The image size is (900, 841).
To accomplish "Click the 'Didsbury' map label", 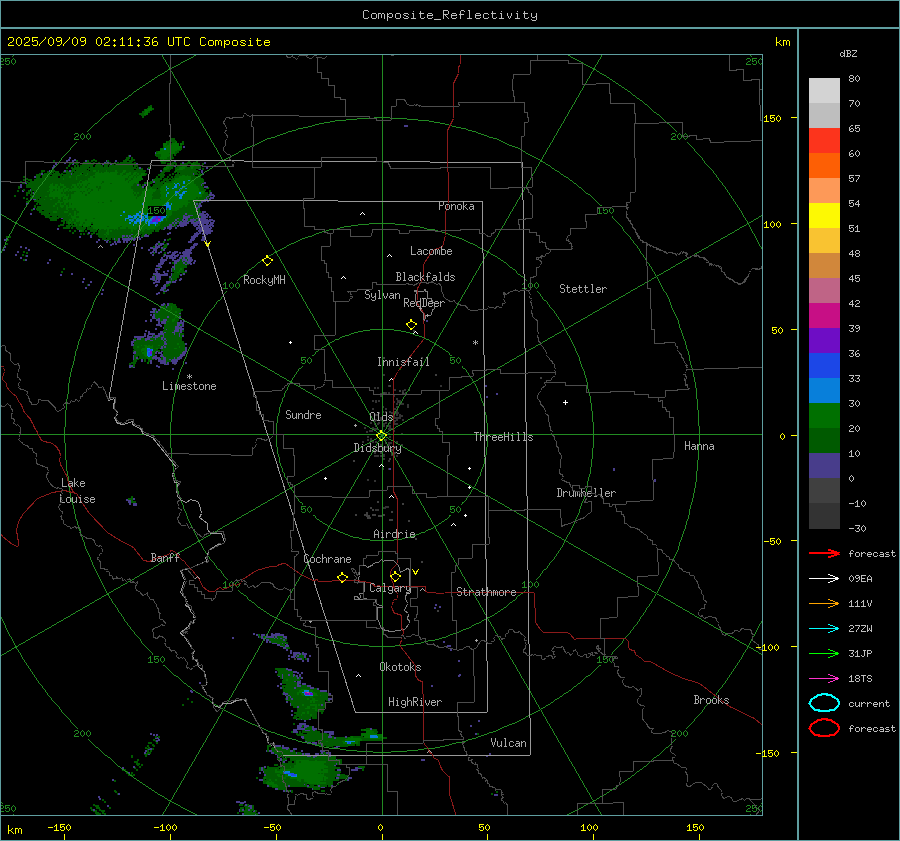I will click(x=377, y=448).
